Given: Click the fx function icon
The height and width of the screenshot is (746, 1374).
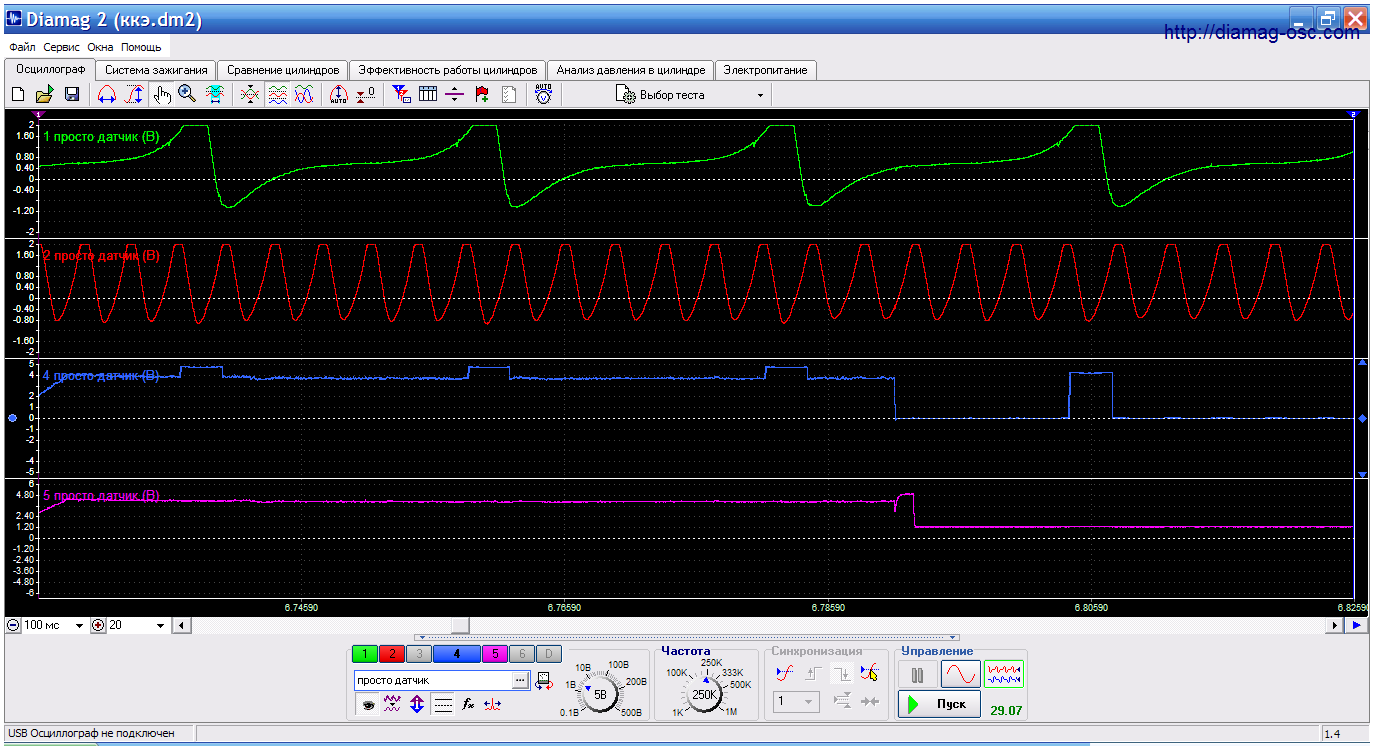Looking at the screenshot, I should pyautogui.click(x=467, y=705).
